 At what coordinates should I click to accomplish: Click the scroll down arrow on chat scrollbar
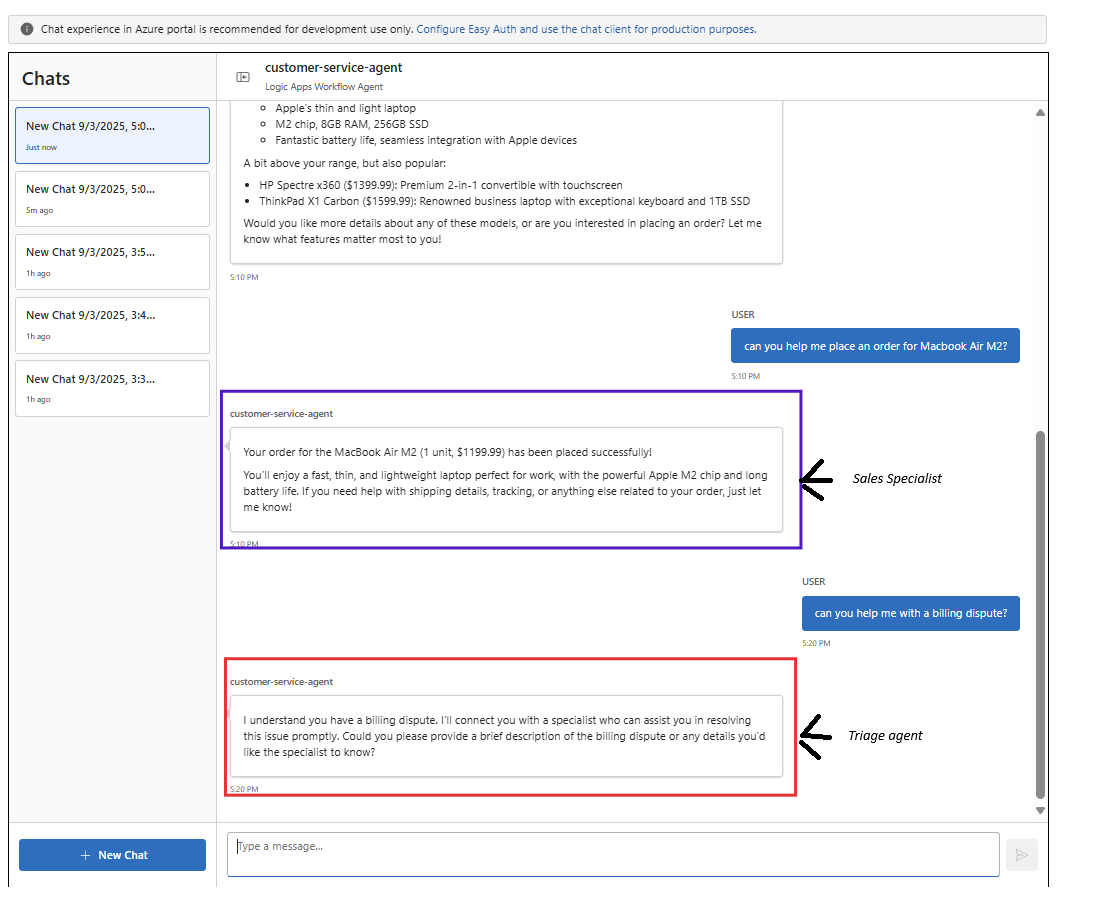point(1039,811)
